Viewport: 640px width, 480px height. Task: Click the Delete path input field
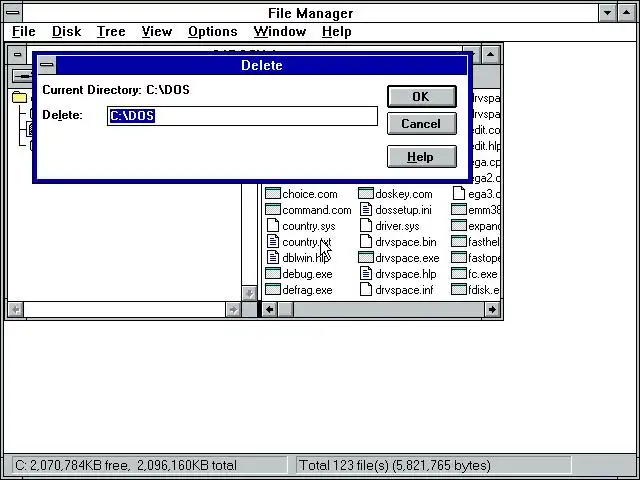click(242, 116)
